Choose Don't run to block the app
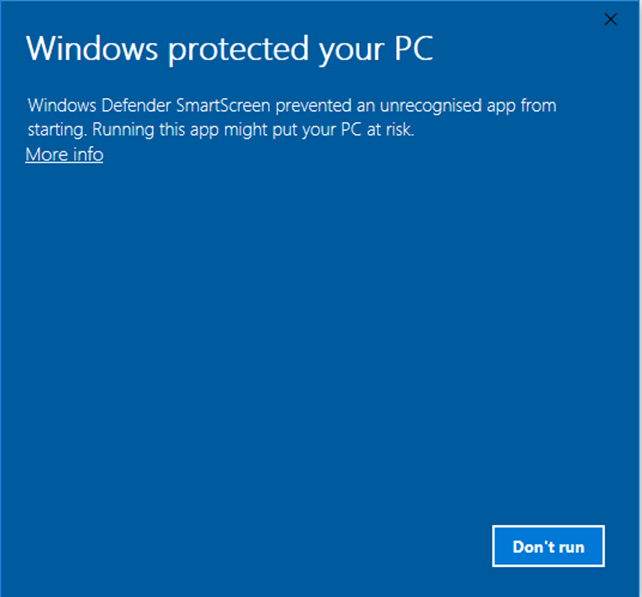642x597 pixels. [x=548, y=546]
